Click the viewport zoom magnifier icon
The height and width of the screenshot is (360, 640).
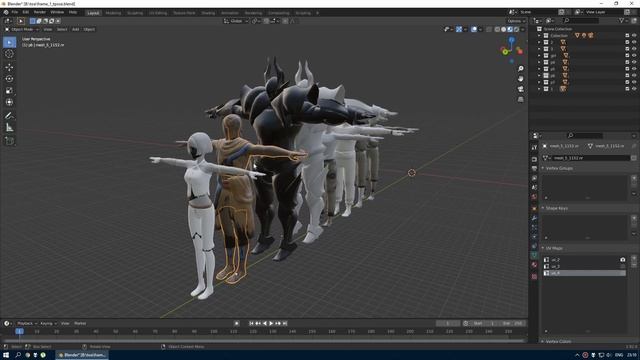pos(520,69)
